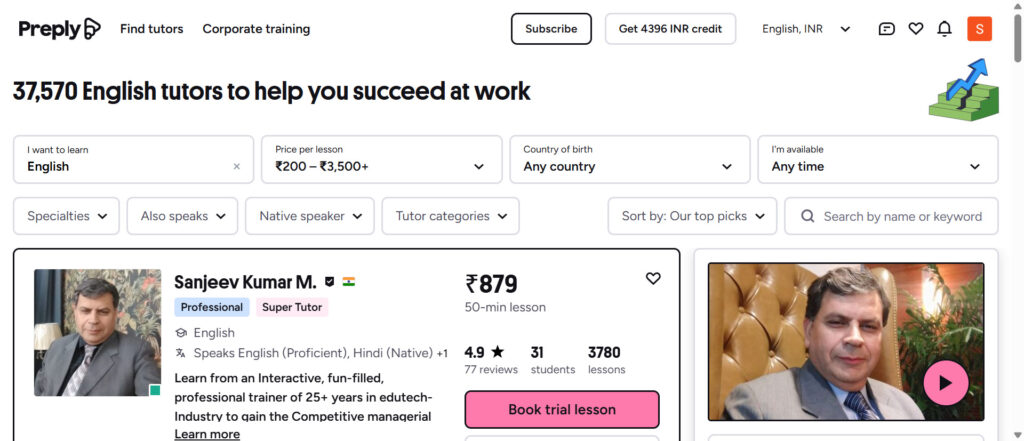Open the orange profile avatar

[979, 29]
